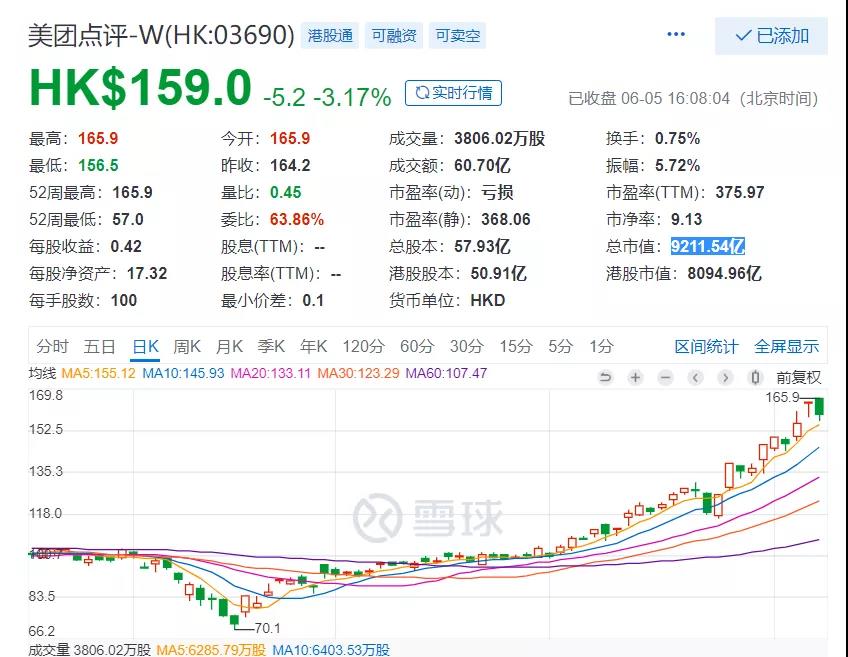Screen dimensions: 848x657
Task: Click the 市盈率(TTM) value 375.97
Action: [739, 193]
